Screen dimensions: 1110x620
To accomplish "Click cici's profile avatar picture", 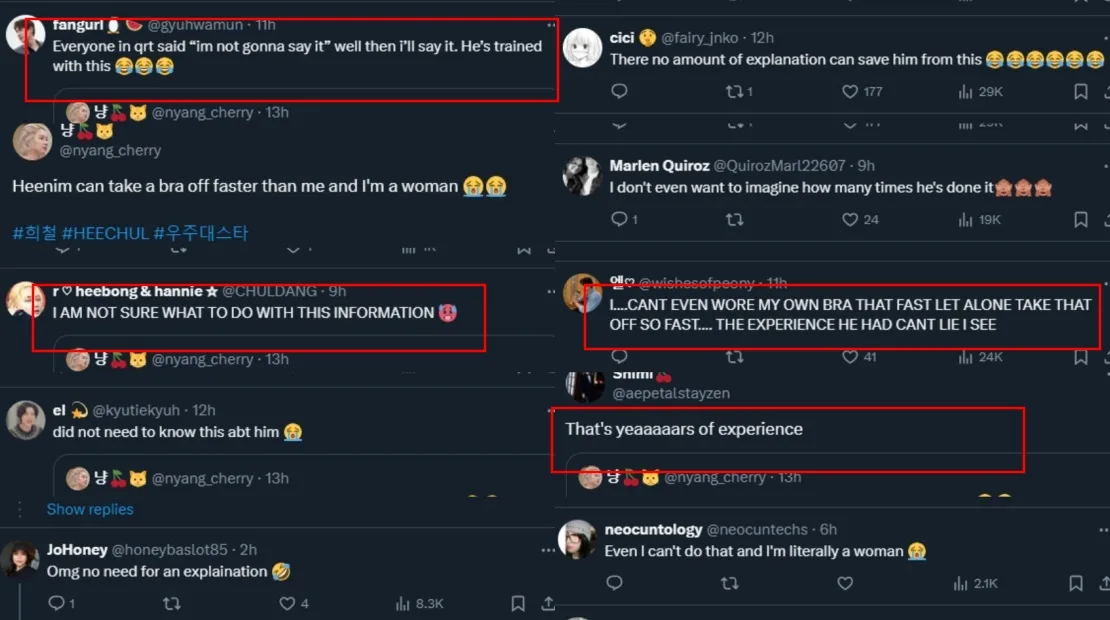I will [x=582, y=47].
